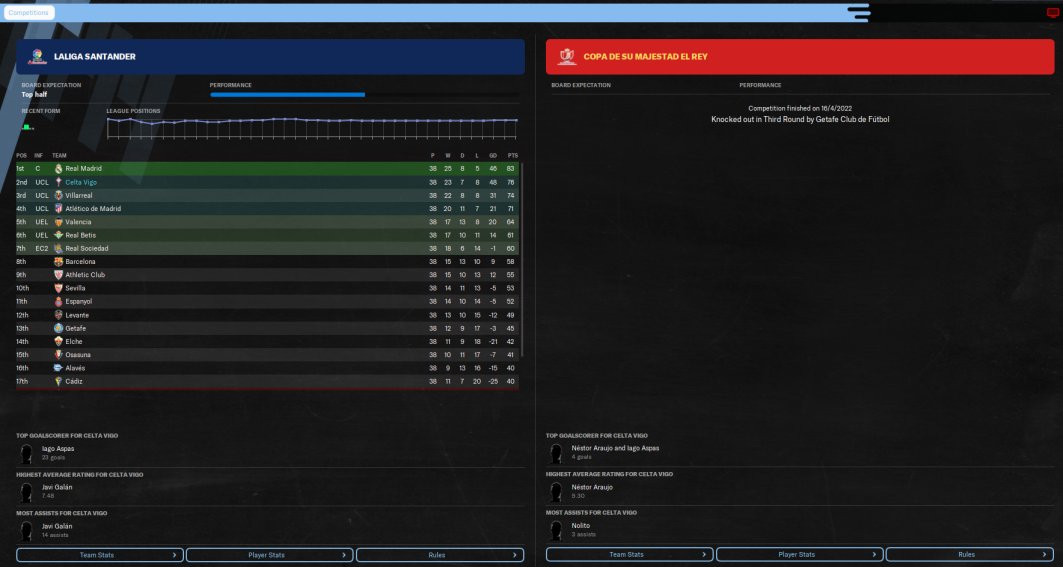1063x567 pixels.
Task: Open Copa del Rey Rules
Action: tap(969, 555)
